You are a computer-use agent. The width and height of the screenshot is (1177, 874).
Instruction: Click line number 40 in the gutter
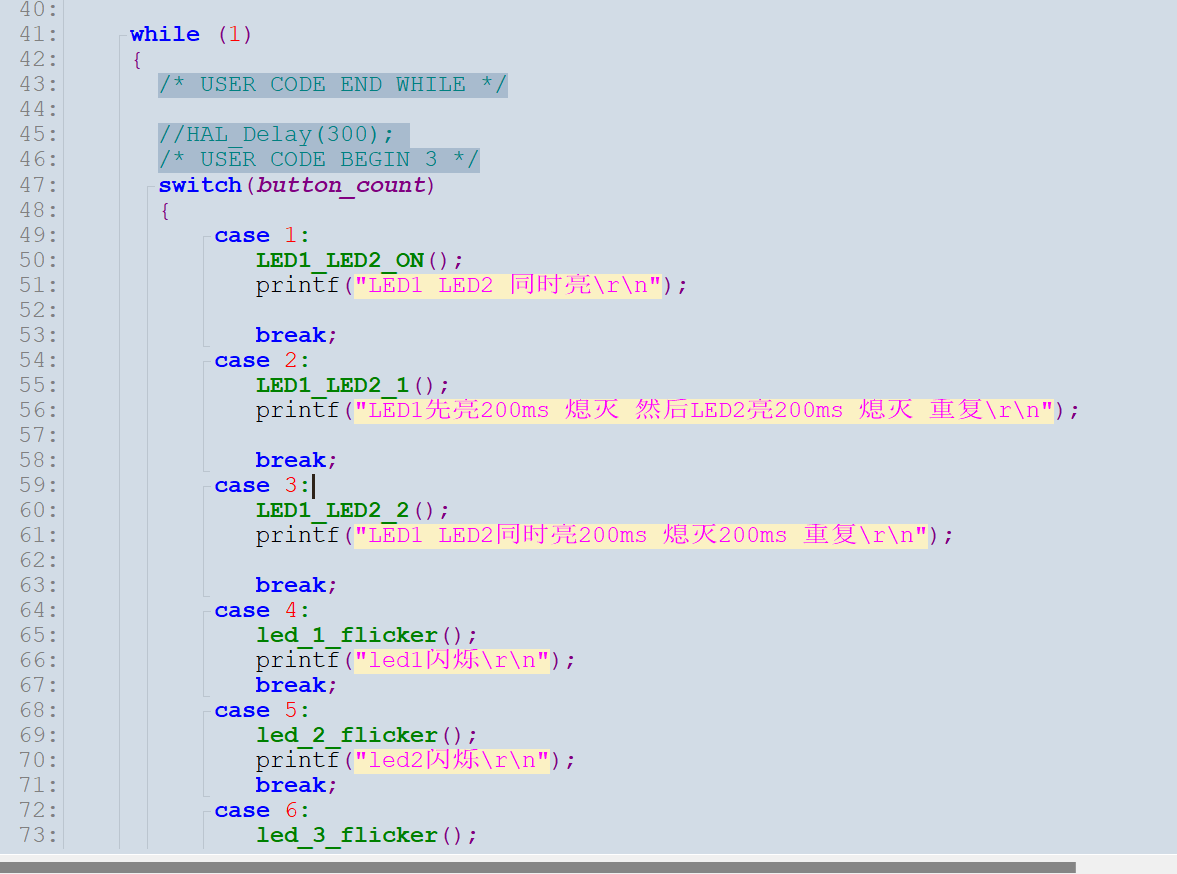click(38, 10)
